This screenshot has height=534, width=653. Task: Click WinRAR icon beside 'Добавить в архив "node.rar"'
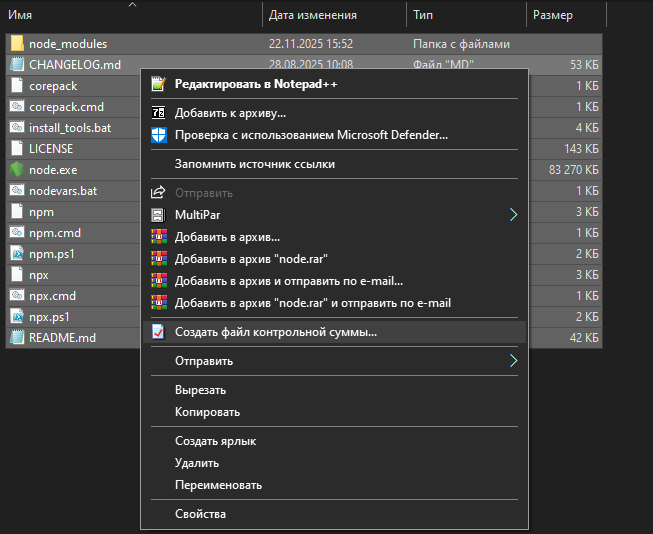pyautogui.click(x=159, y=259)
